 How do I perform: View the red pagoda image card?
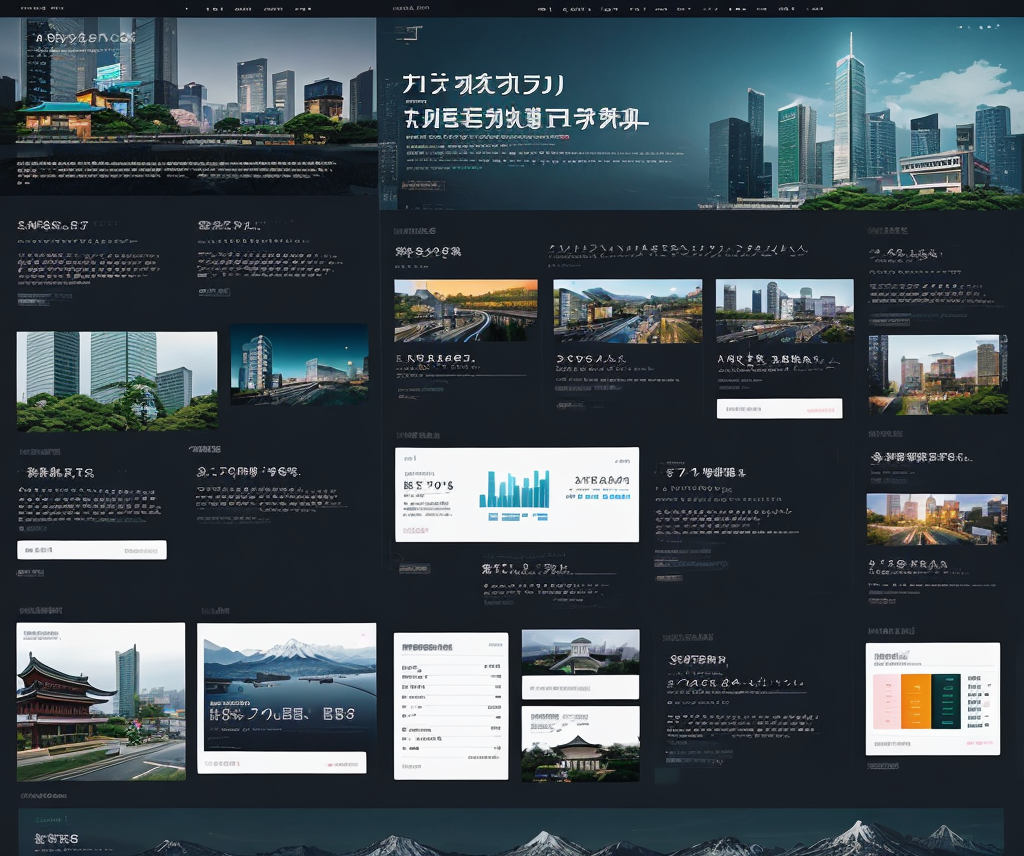tap(100, 701)
